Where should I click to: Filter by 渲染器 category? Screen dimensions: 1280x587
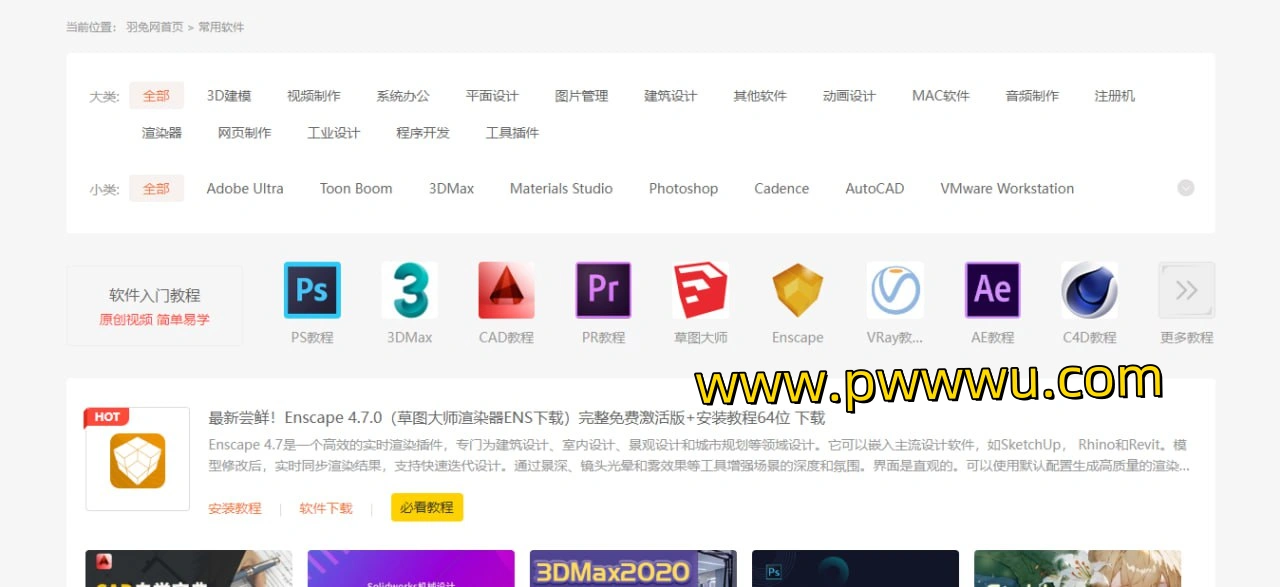(162, 133)
